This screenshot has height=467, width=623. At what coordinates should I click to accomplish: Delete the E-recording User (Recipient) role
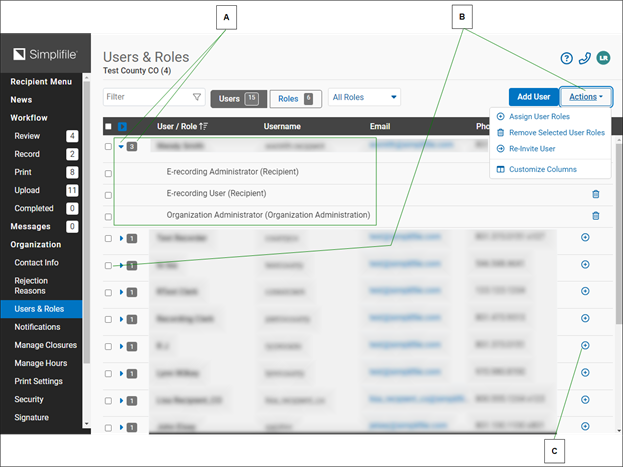(596, 194)
